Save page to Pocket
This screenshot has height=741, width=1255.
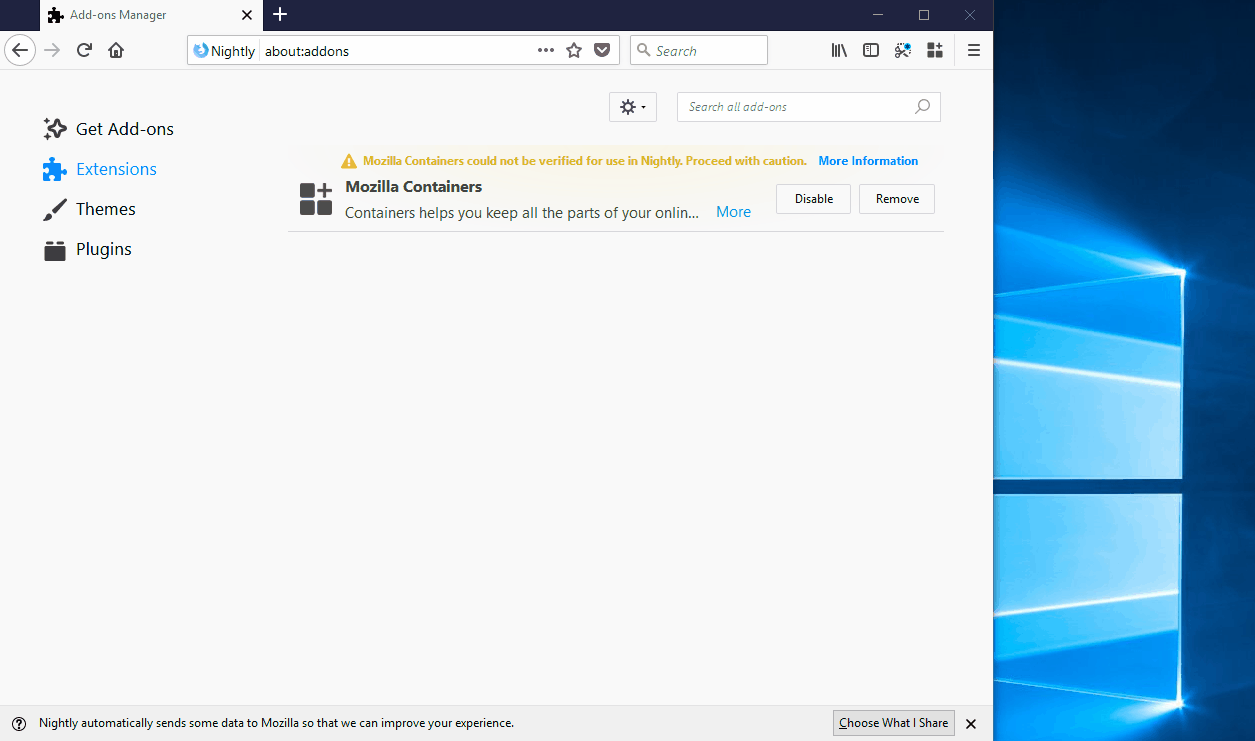(x=602, y=50)
